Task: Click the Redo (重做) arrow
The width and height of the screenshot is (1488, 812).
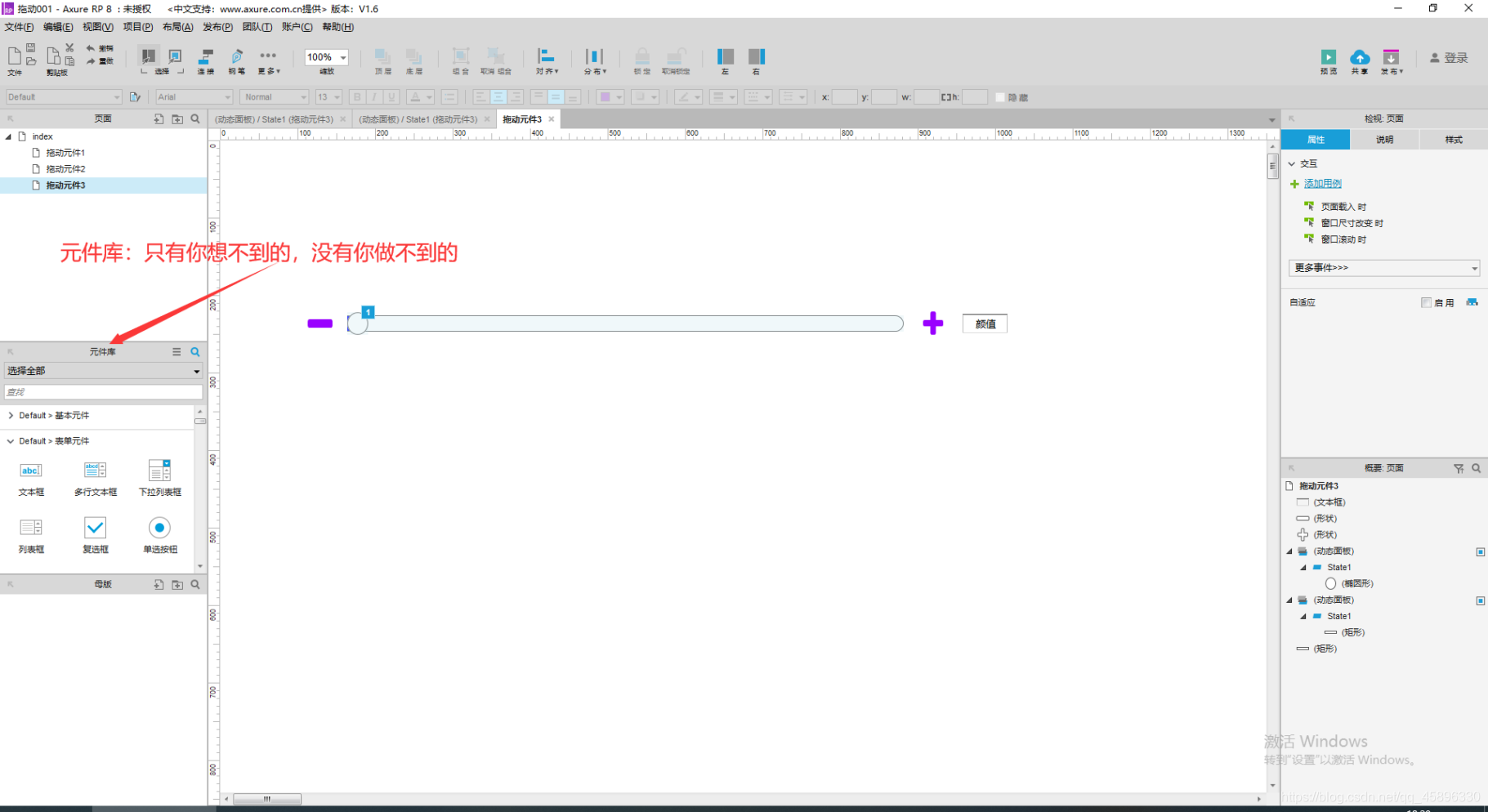Action: point(91,61)
